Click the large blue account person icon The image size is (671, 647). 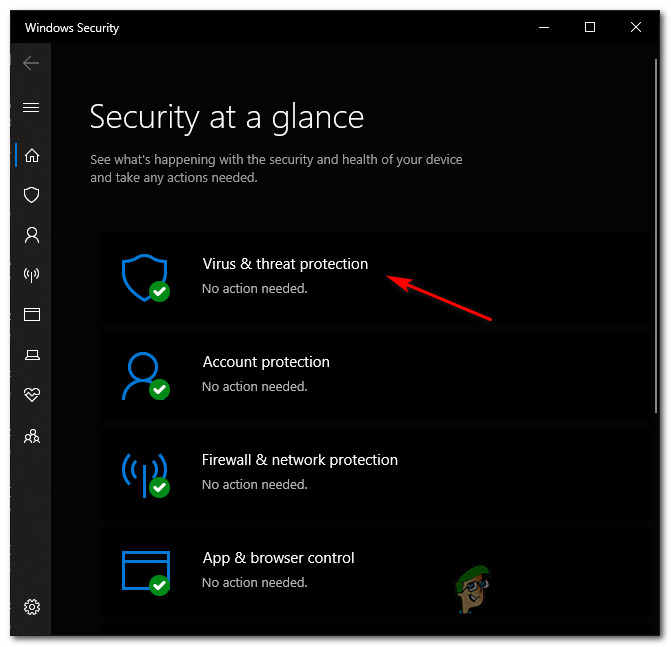pyautogui.click(x=145, y=376)
